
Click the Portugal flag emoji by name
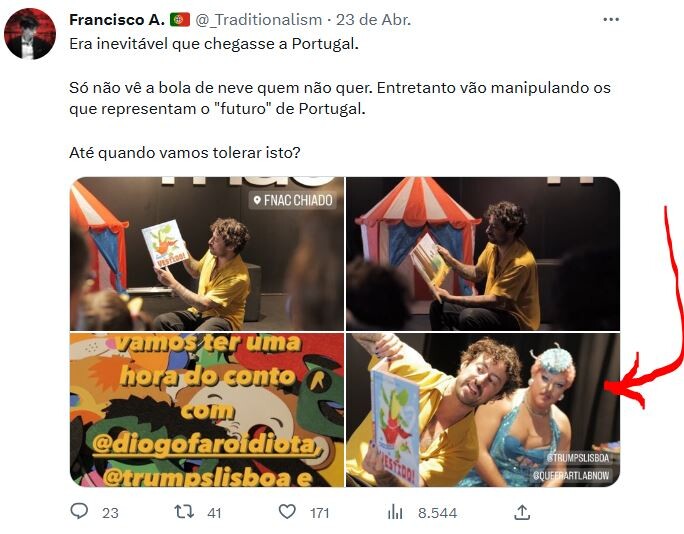(x=180, y=20)
